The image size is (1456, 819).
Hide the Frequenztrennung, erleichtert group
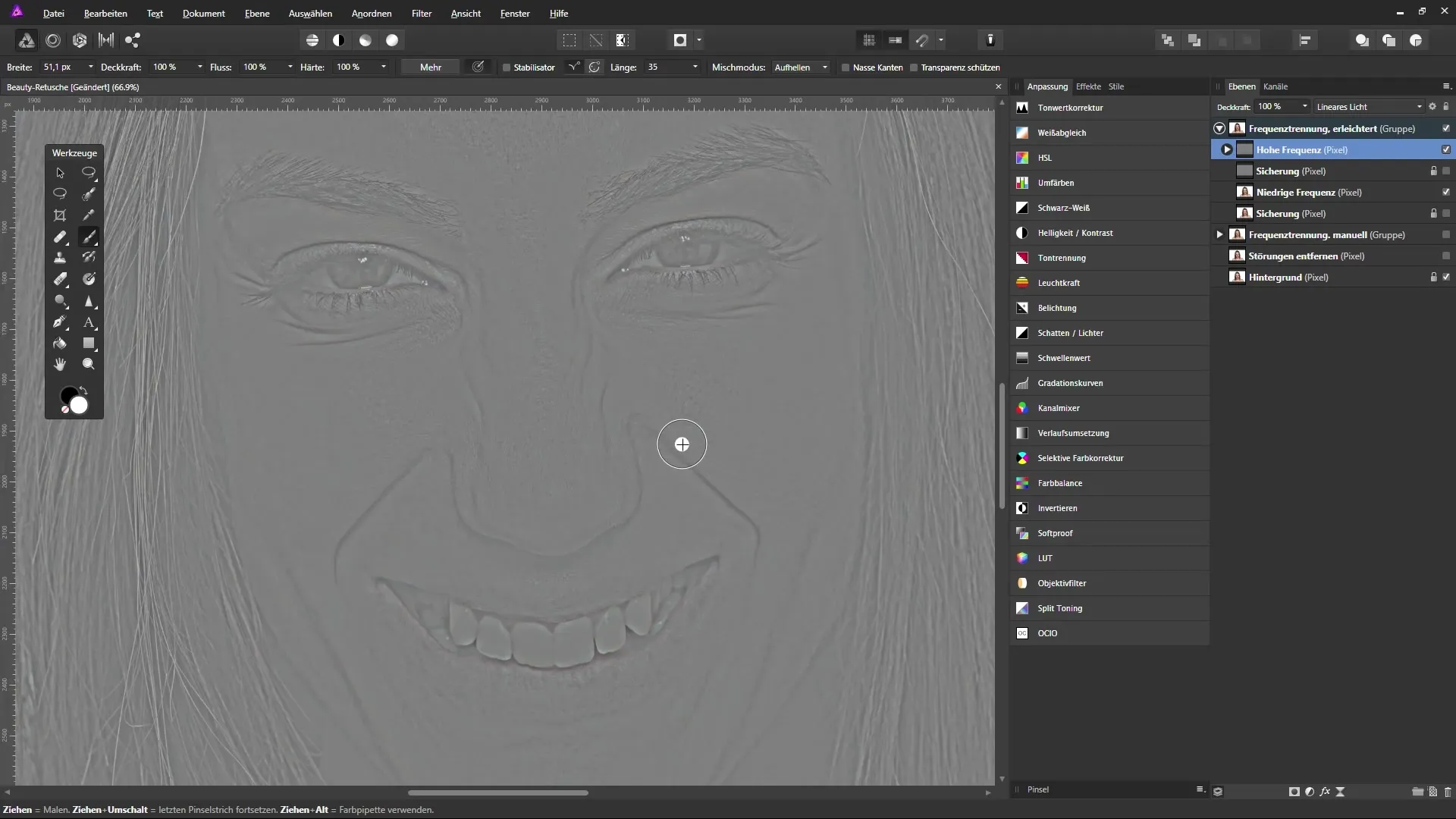tap(1446, 128)
